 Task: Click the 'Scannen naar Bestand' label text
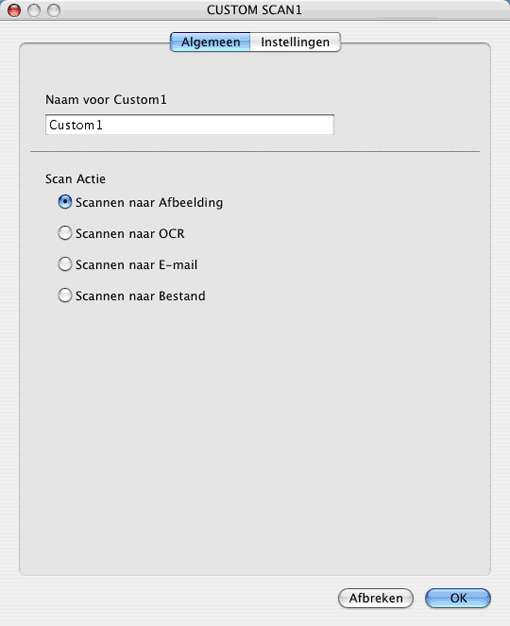[140, 296]
